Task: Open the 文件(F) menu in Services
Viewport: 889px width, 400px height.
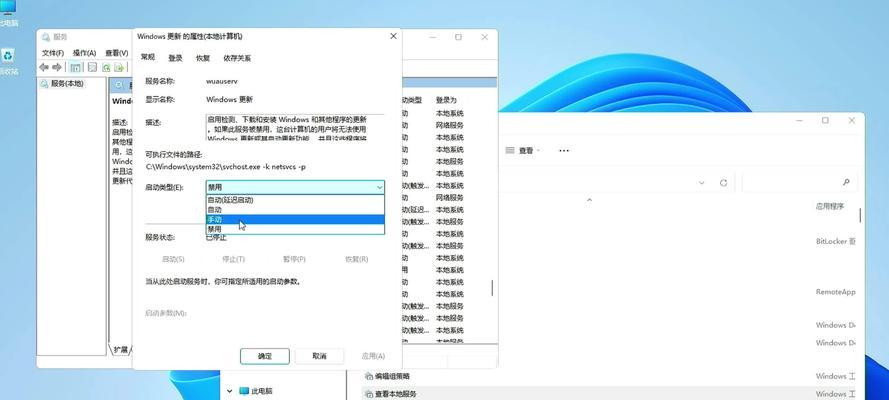Action: pyautogui.click(x=53, y=53)
